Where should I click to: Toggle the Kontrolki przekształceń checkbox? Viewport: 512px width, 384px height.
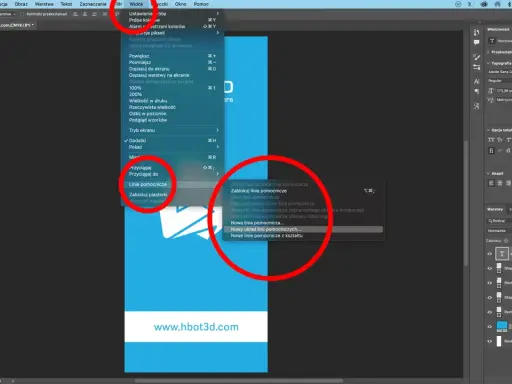pos(22,14)
